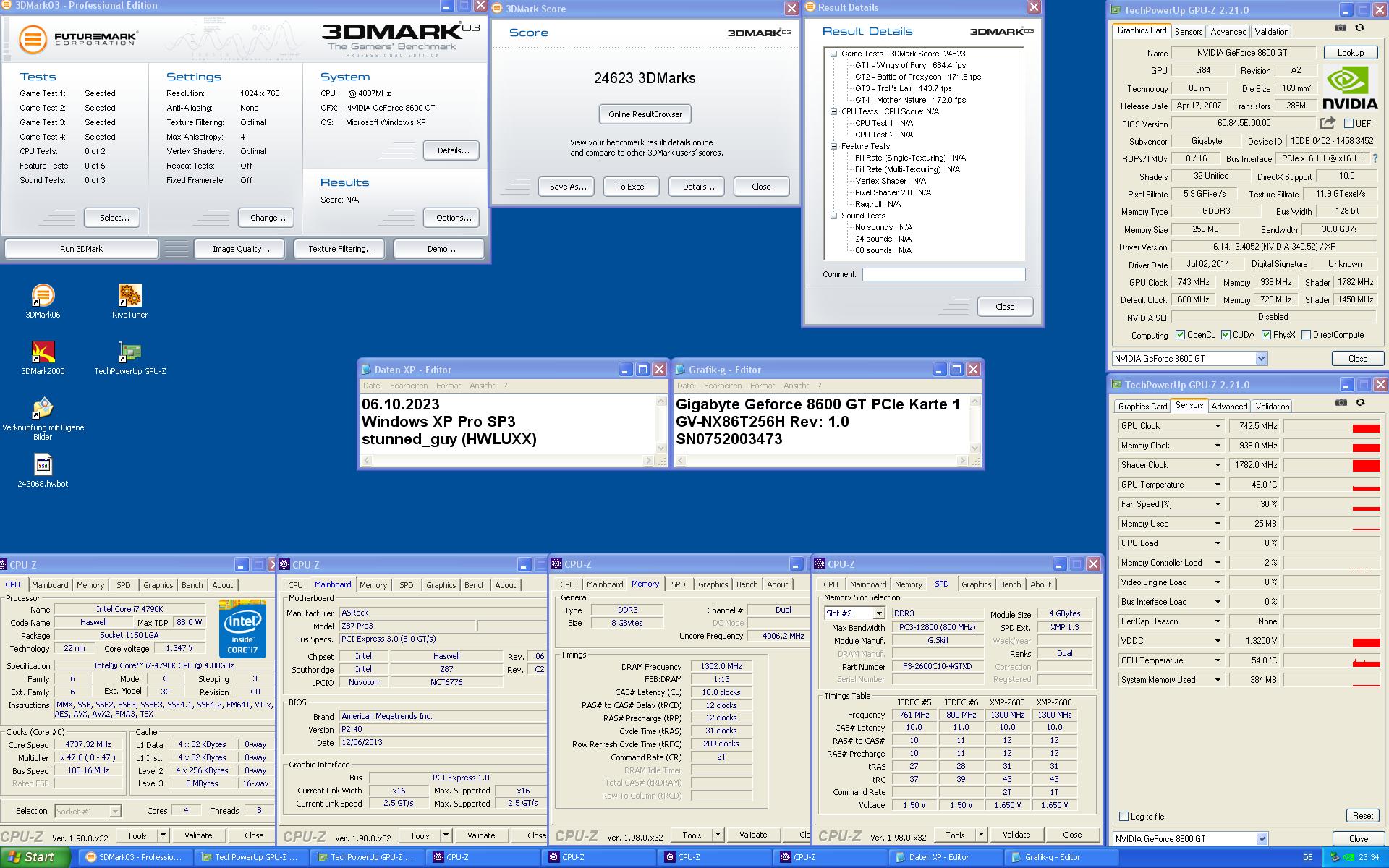Image resolution: width=1389 pixels, height=868 pixels.
Task: Click horizontal scrollbar in Grafik-g Editor
Action: click(822, 461)
